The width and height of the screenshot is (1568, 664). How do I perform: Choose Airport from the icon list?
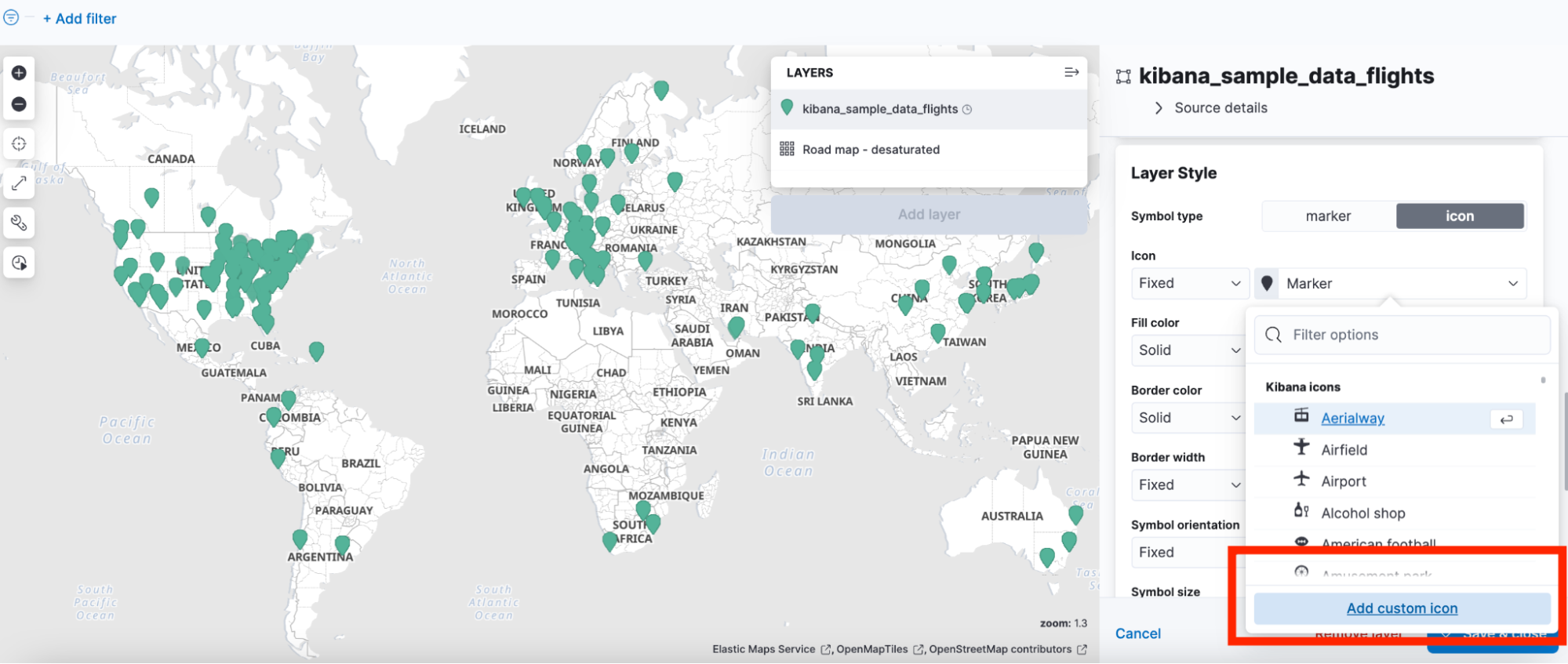(1343, 481)
